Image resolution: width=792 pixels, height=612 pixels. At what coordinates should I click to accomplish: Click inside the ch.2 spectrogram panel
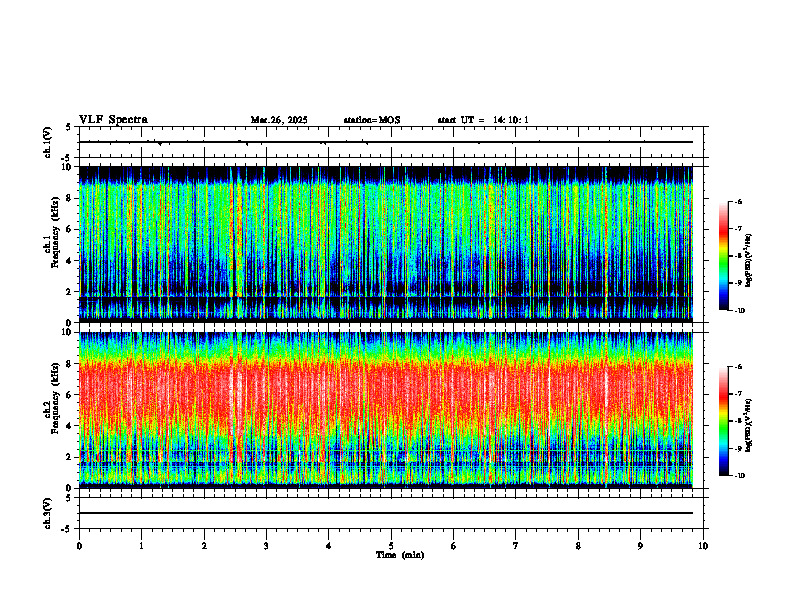[385, 410]
